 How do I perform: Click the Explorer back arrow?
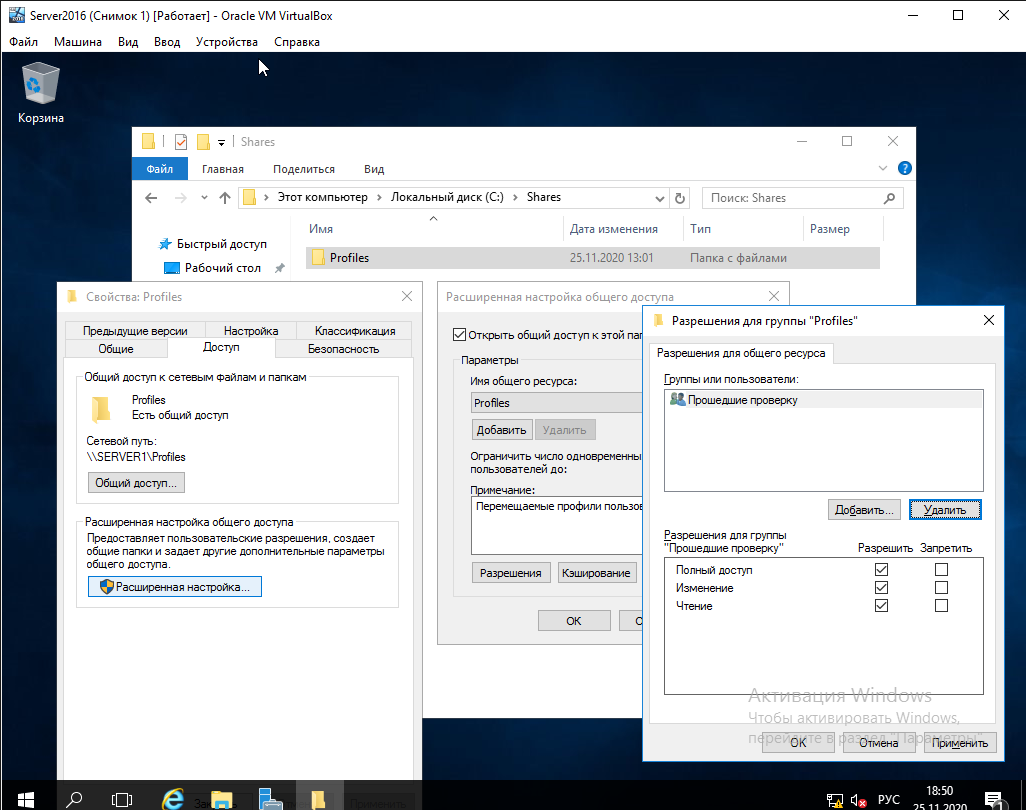pyautogui.click(x=151, y=198)
